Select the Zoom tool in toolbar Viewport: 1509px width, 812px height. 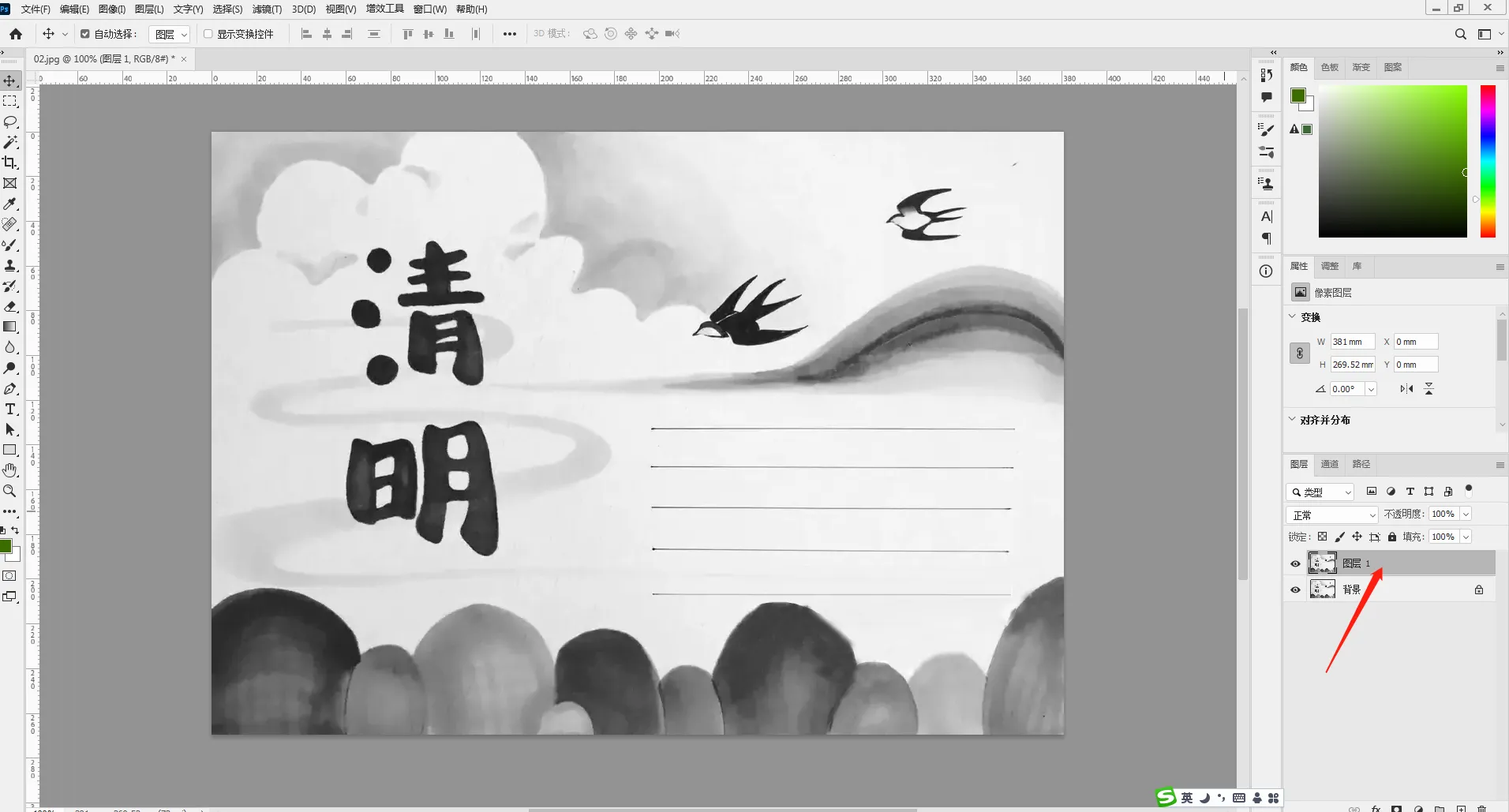(x=10, y=491)
